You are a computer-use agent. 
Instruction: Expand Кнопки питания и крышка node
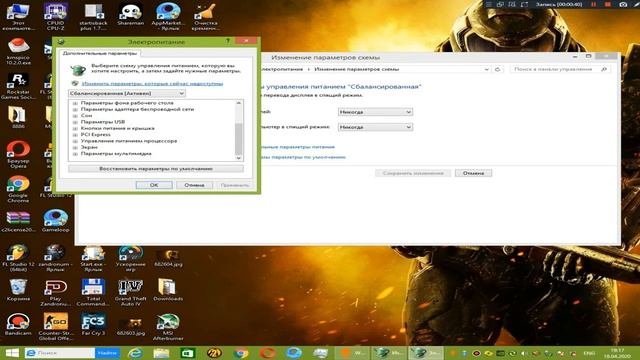(x=75, y=129)
